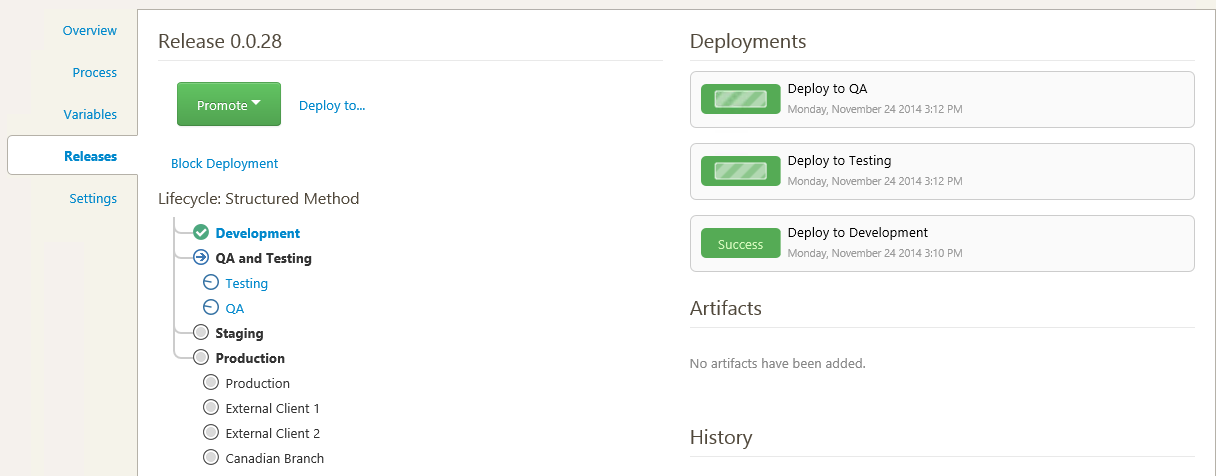Click the Block Deployment link
Image resolution: width=1216 pixels, height=476 pixels.
[x=224, y=163]
